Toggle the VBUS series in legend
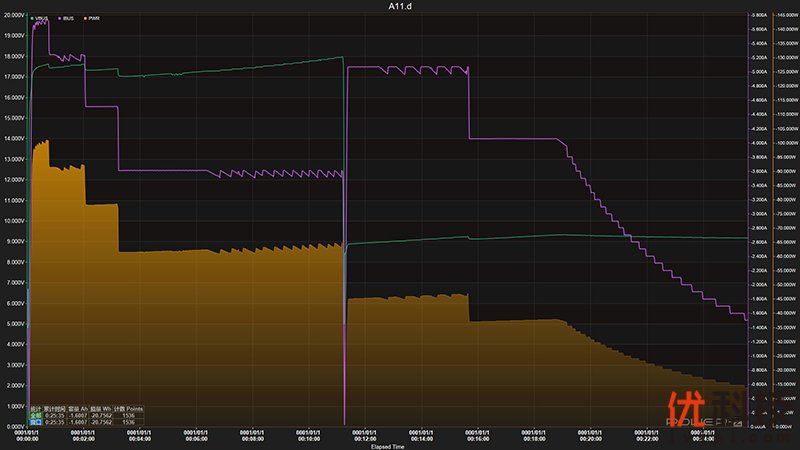This screenshot has width=800, height=450. pos(44,18)
